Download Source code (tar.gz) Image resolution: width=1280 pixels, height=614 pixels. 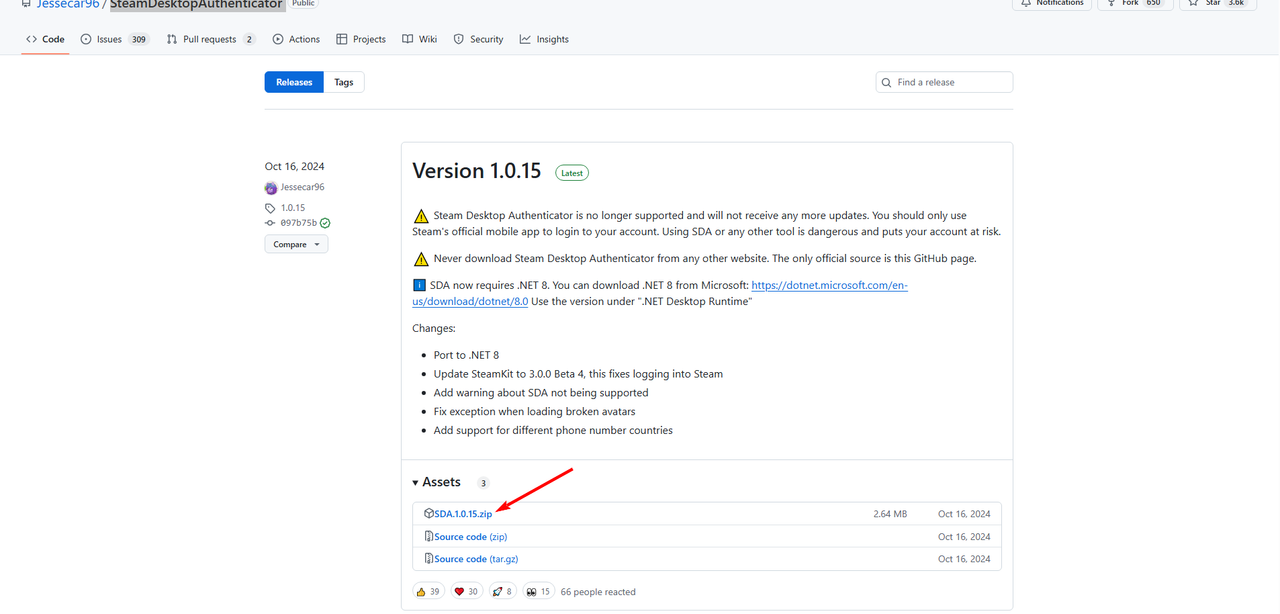point(476,559)
